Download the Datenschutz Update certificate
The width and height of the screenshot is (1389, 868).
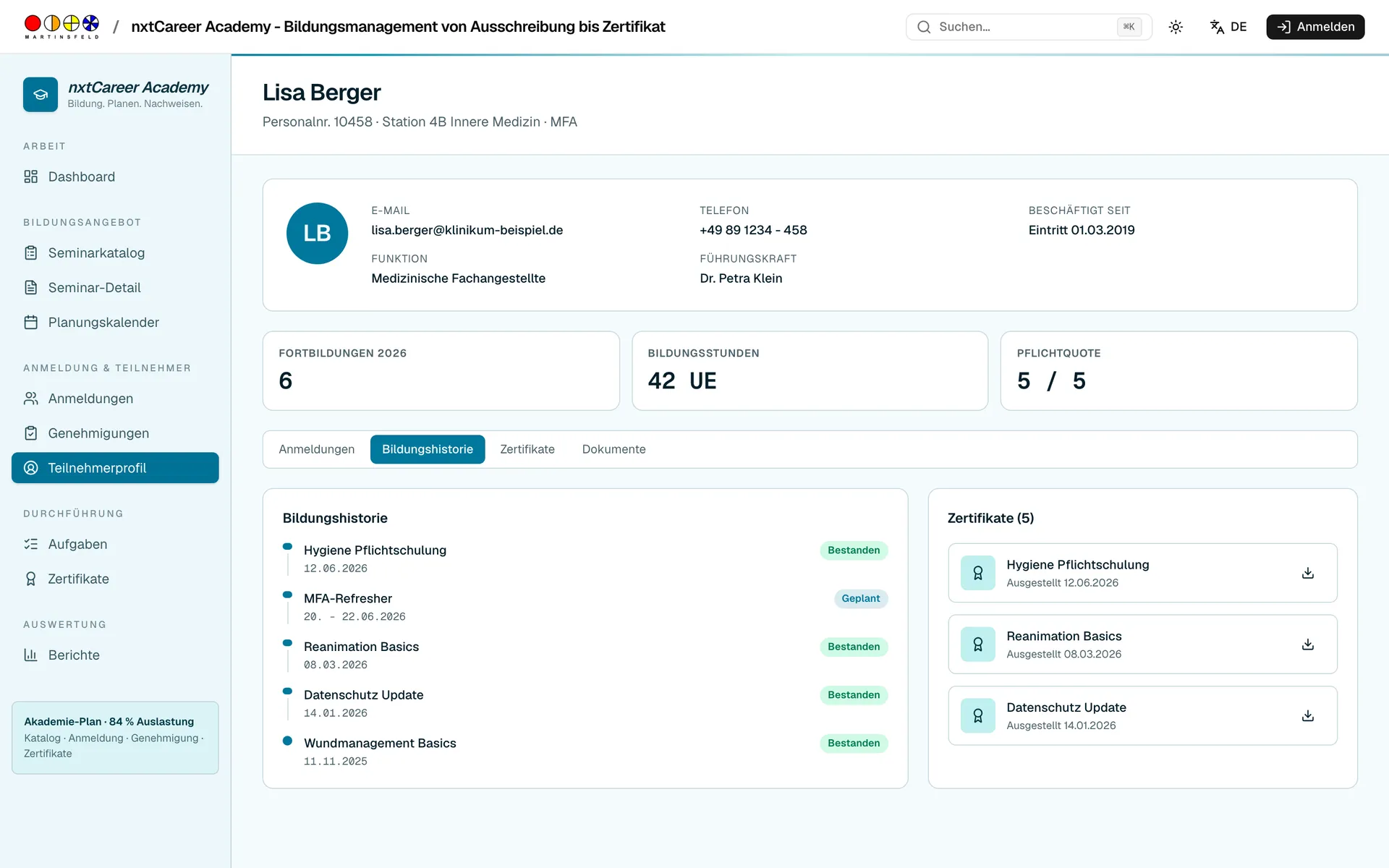(1308, 716)
